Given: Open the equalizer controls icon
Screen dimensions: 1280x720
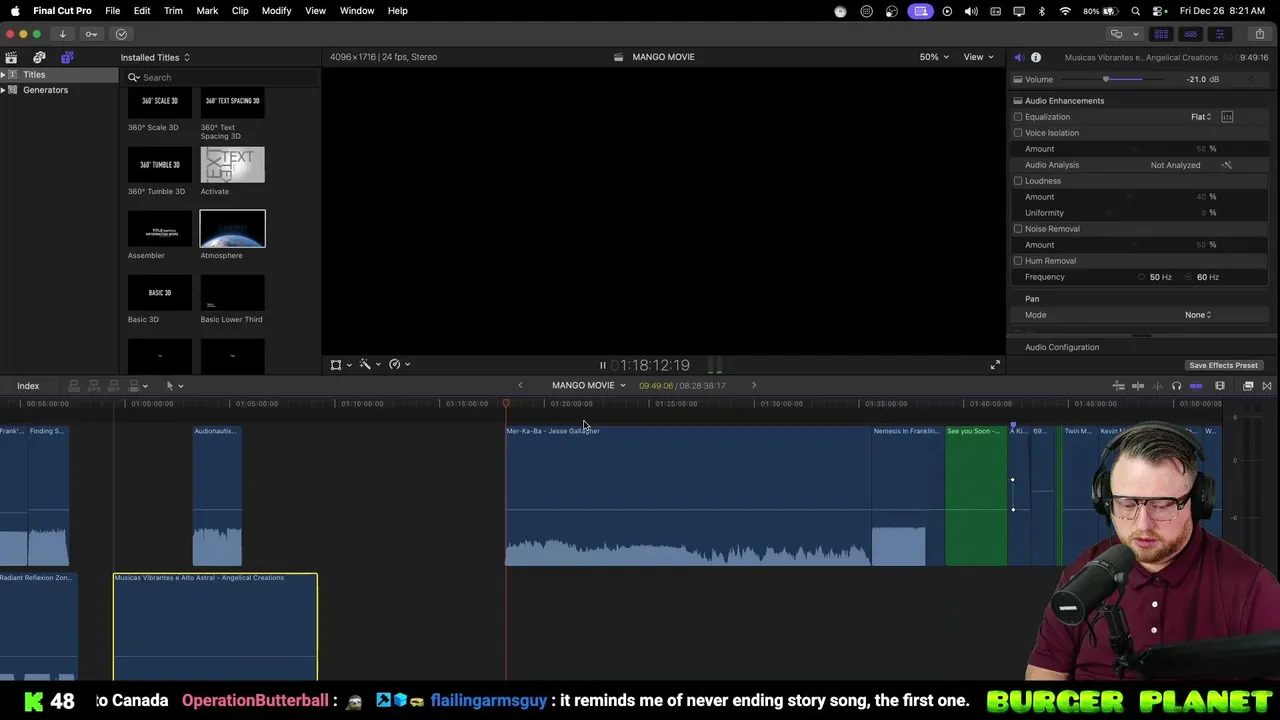Looking at the screenshot, I should click(x=1227, y=117).
